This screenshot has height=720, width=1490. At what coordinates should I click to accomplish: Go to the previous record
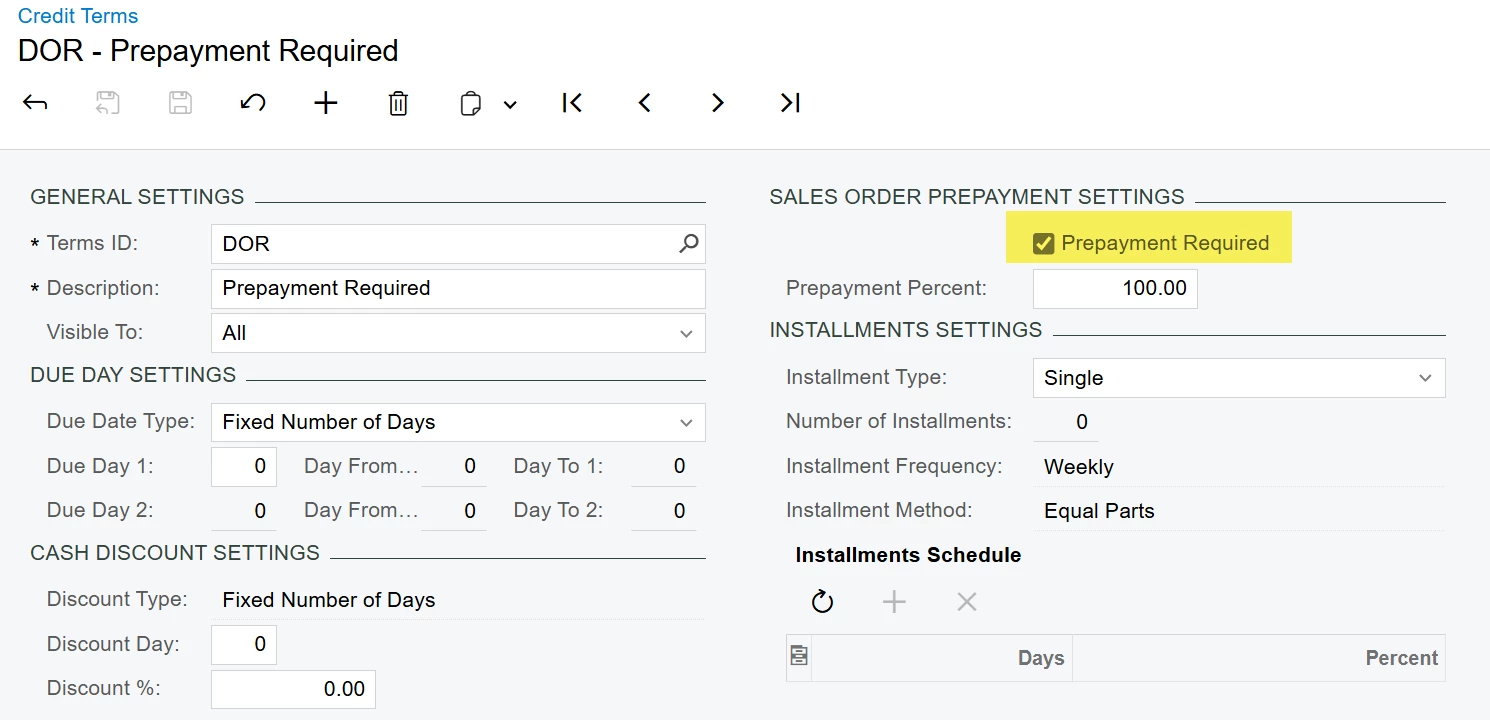pos(645,103)
